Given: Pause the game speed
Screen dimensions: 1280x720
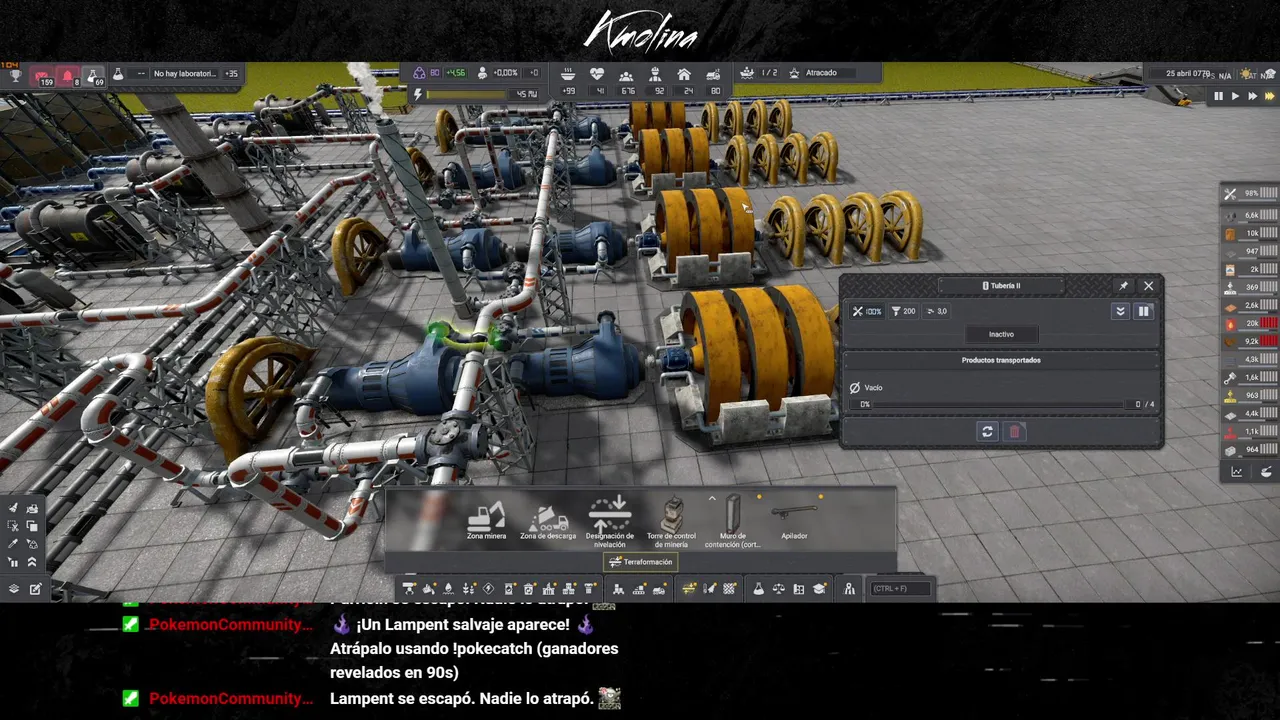Looking at the screenshot, I should 1218,96.
